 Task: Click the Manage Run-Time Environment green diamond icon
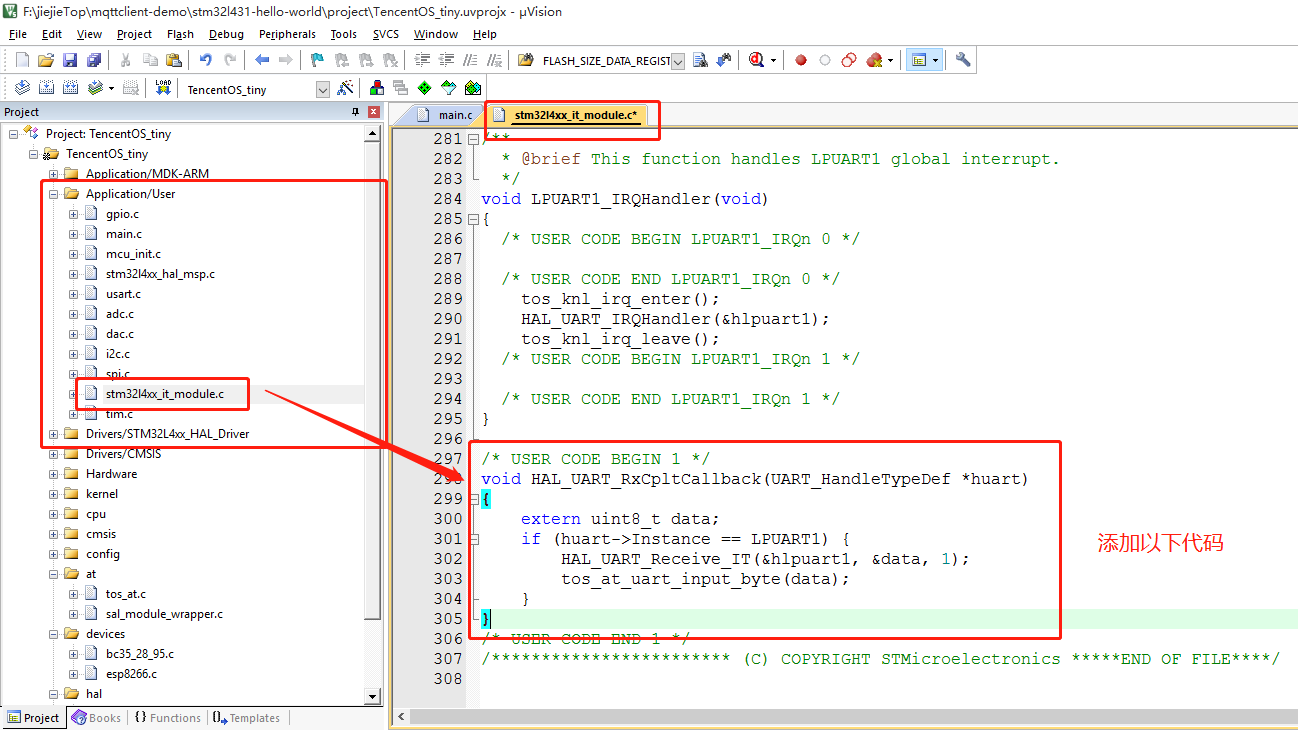(425, 88)
